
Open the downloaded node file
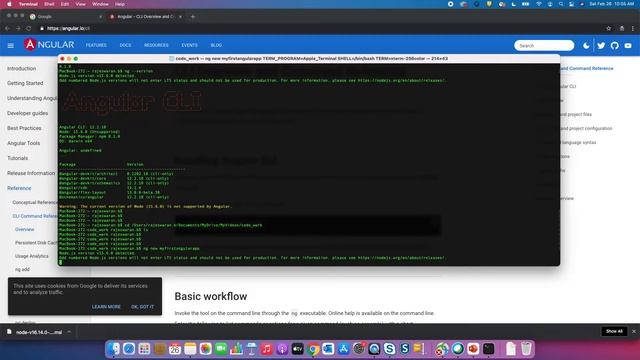coord(35,332)
